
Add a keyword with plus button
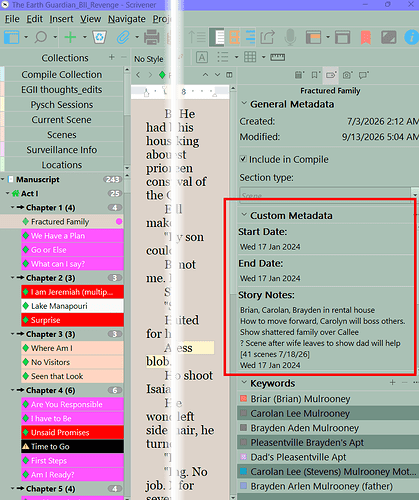coord(392,382)
